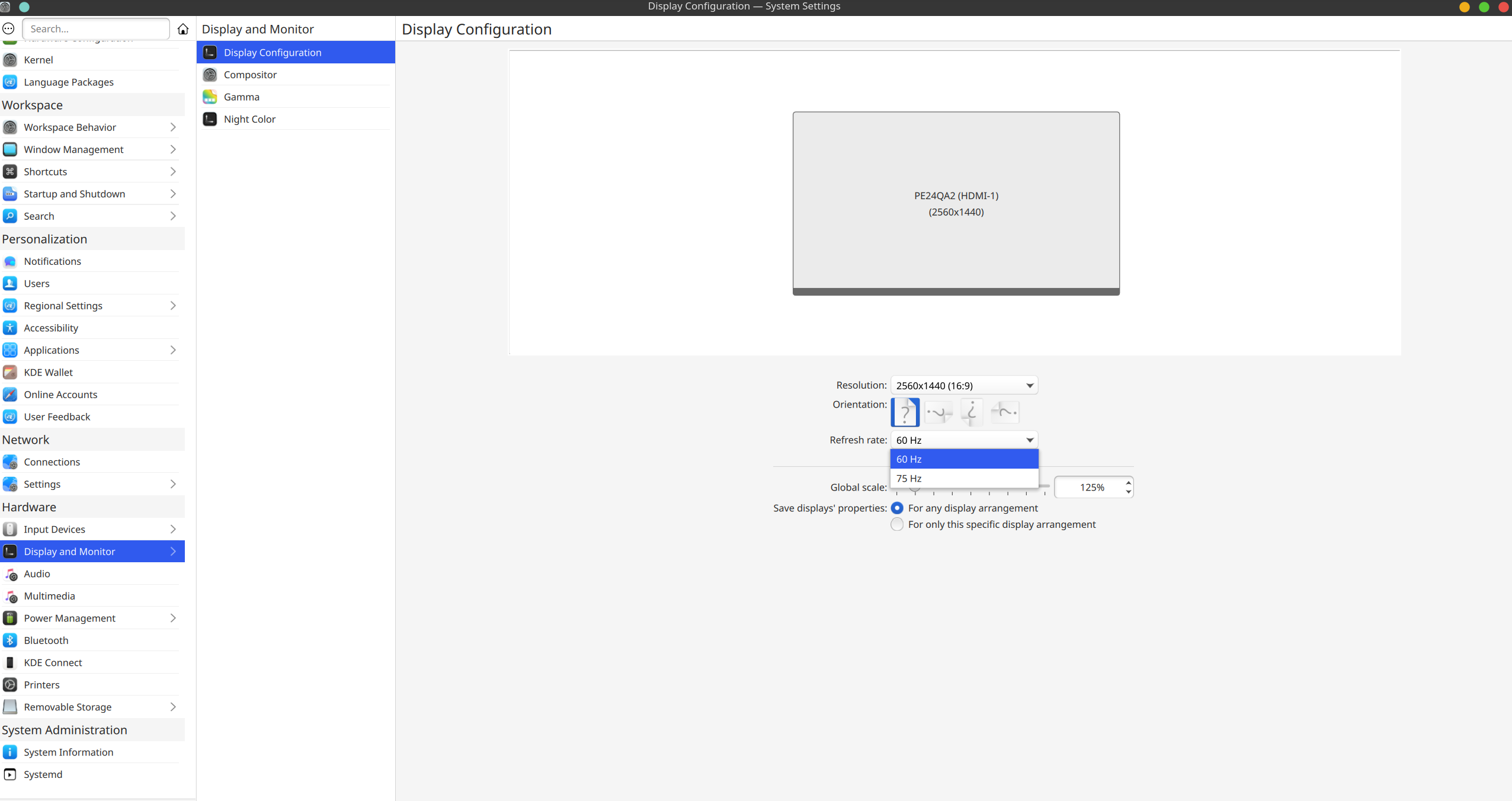Increase global scale with up arrow
Viewport: 1512px width, 801px height.
click(1128, 483)
